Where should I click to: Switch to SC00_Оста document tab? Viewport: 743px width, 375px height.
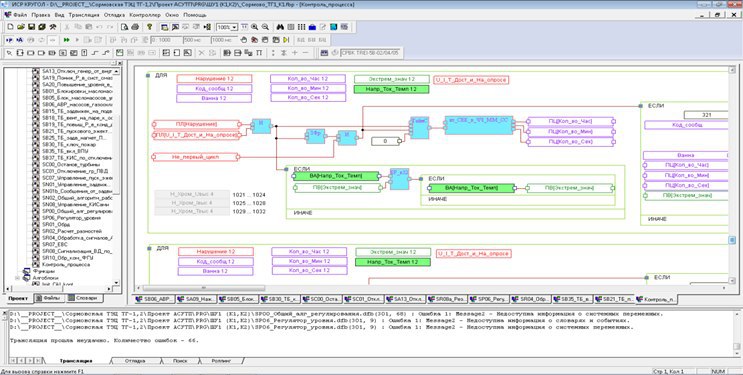[x=321, y=299]
